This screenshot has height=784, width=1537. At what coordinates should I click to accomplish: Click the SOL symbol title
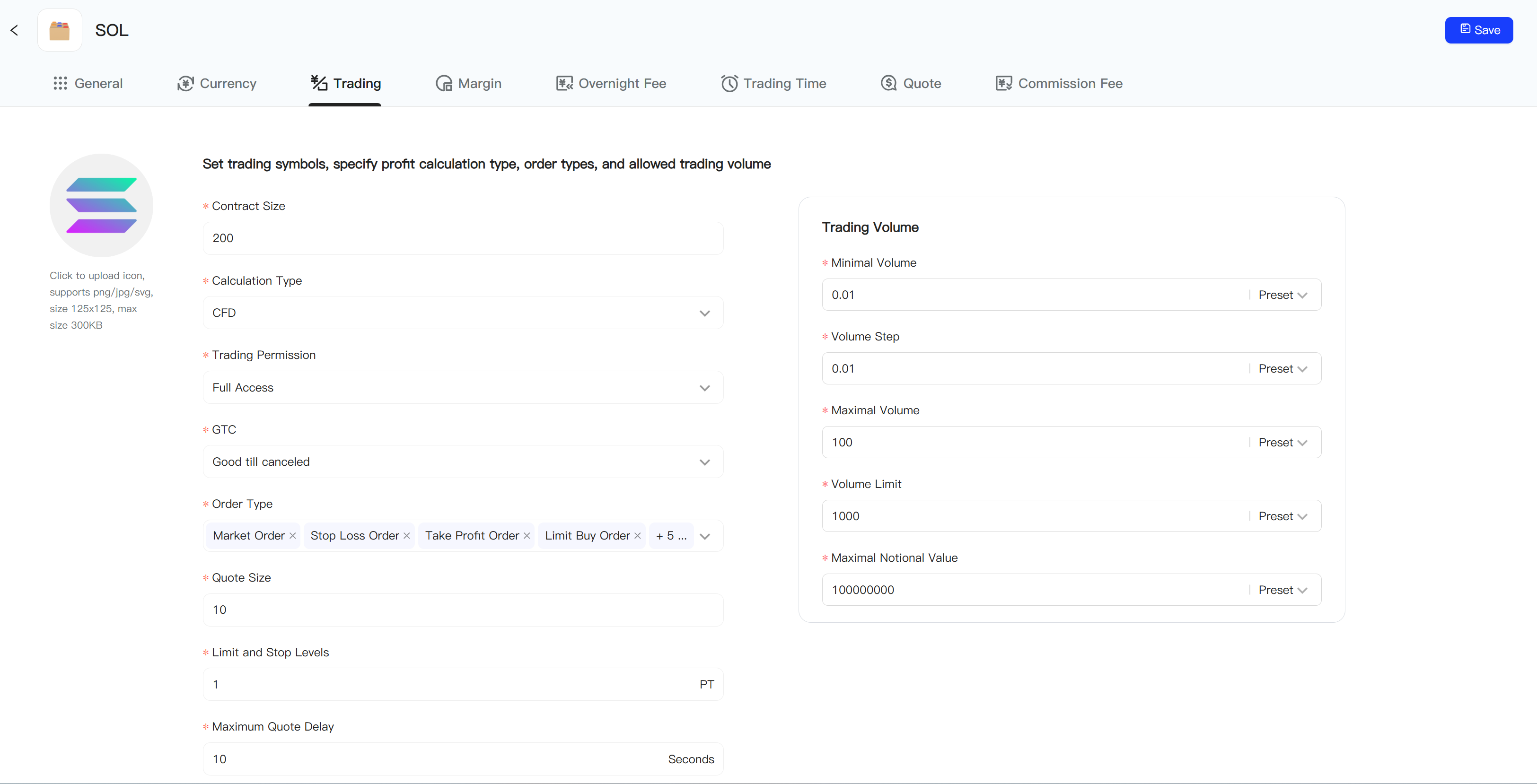click(x=112, y=30)
